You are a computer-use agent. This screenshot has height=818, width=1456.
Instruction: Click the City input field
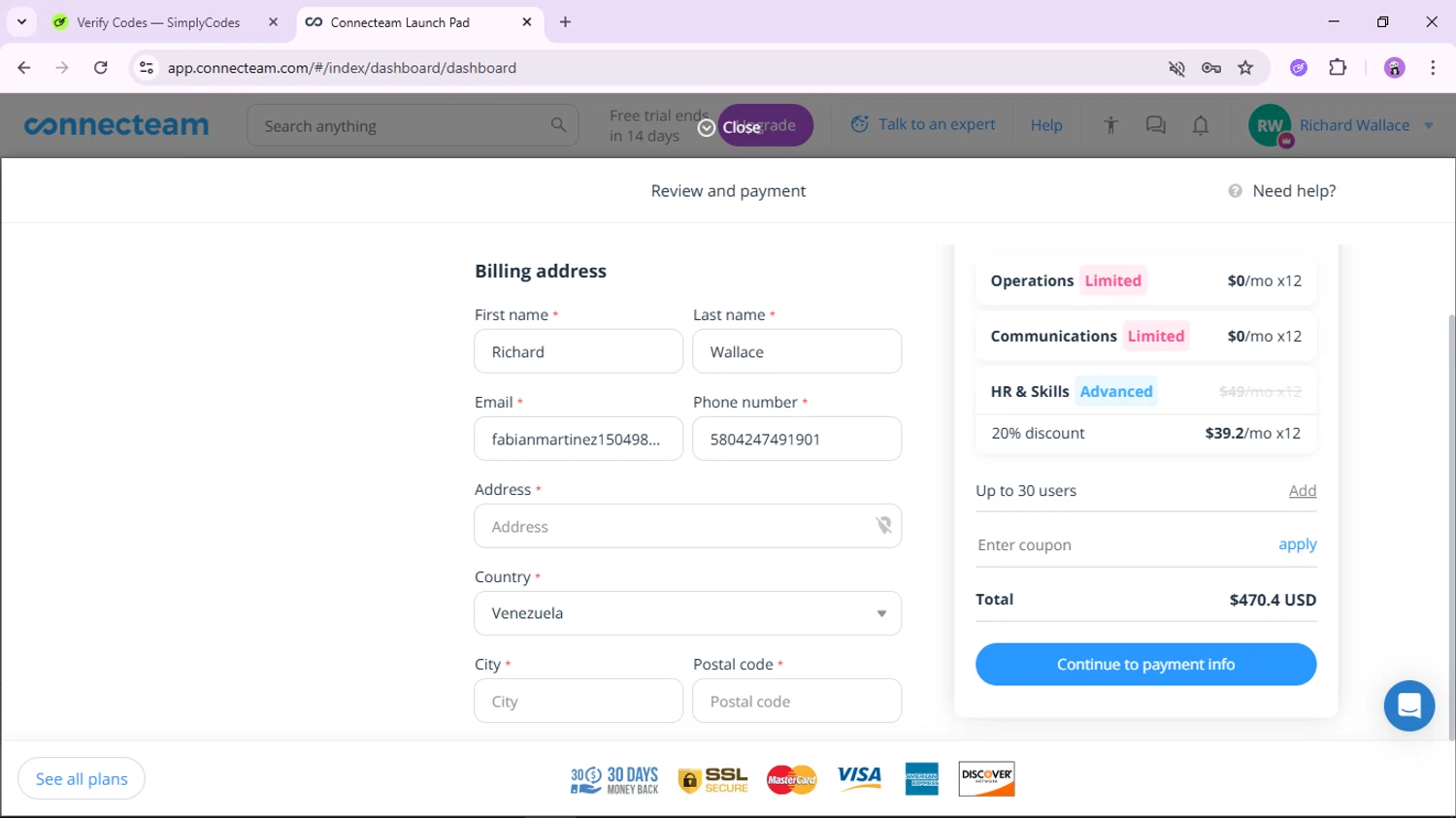(x=579, y=701)
